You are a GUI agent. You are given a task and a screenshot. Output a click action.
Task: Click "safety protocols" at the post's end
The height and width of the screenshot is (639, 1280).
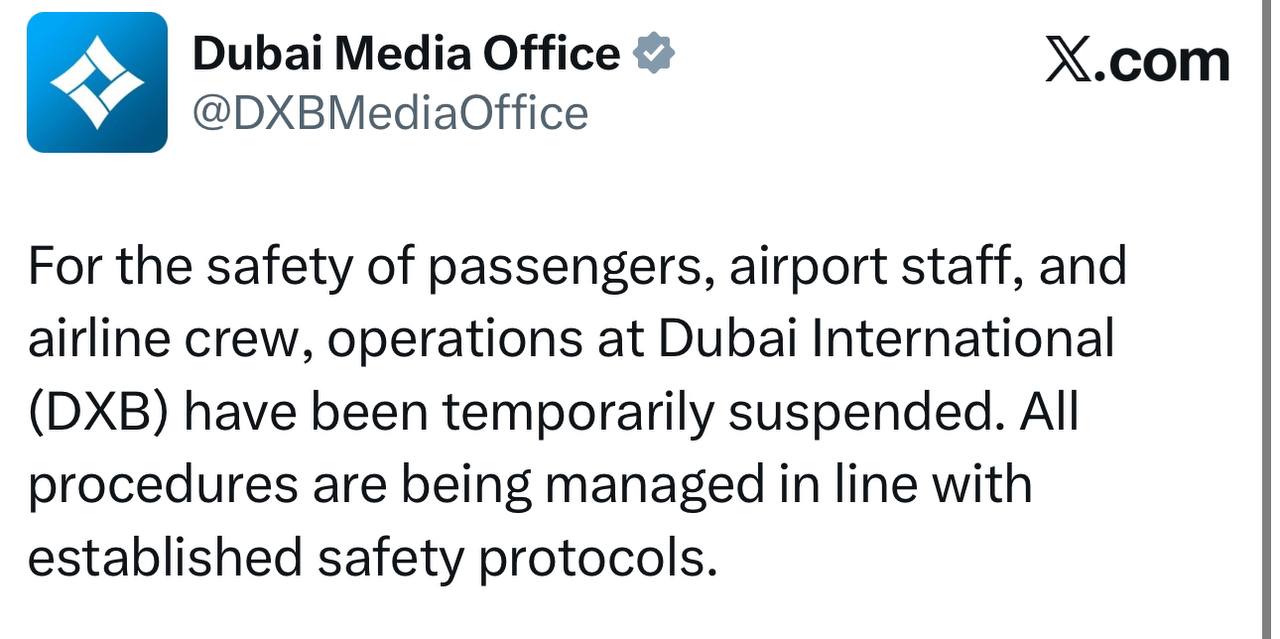517,557
